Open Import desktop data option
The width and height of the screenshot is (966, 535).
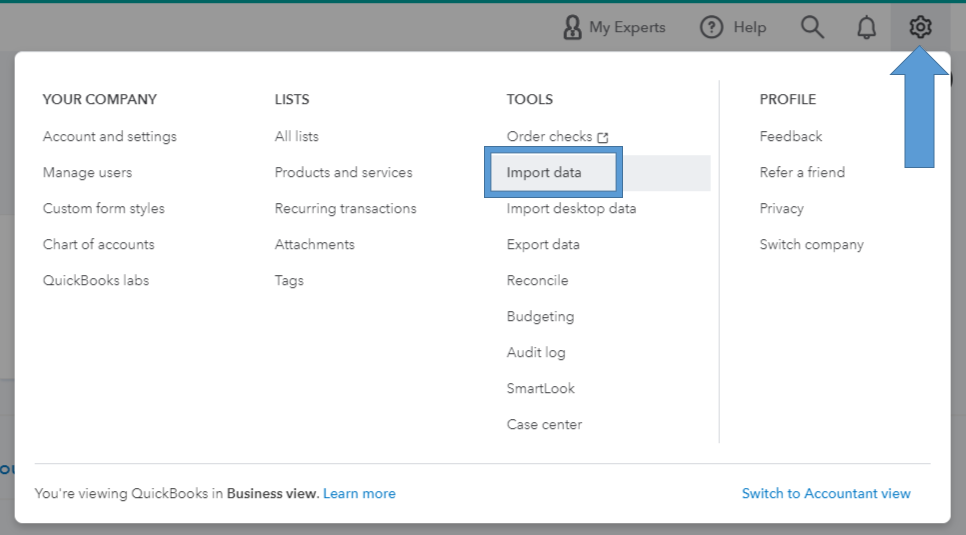pos(571,209)
